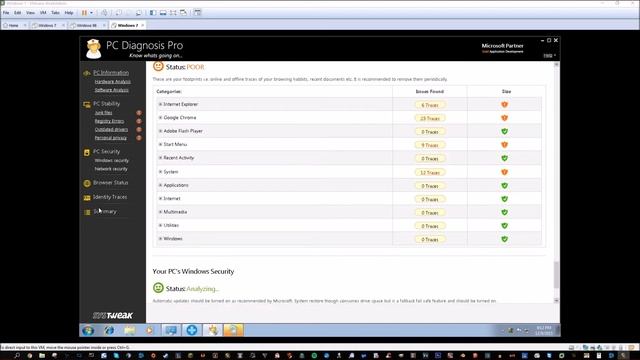Click green shield in Multimedia row
The width and height of the screenshot is (640, 360).
tap(504, 212)
